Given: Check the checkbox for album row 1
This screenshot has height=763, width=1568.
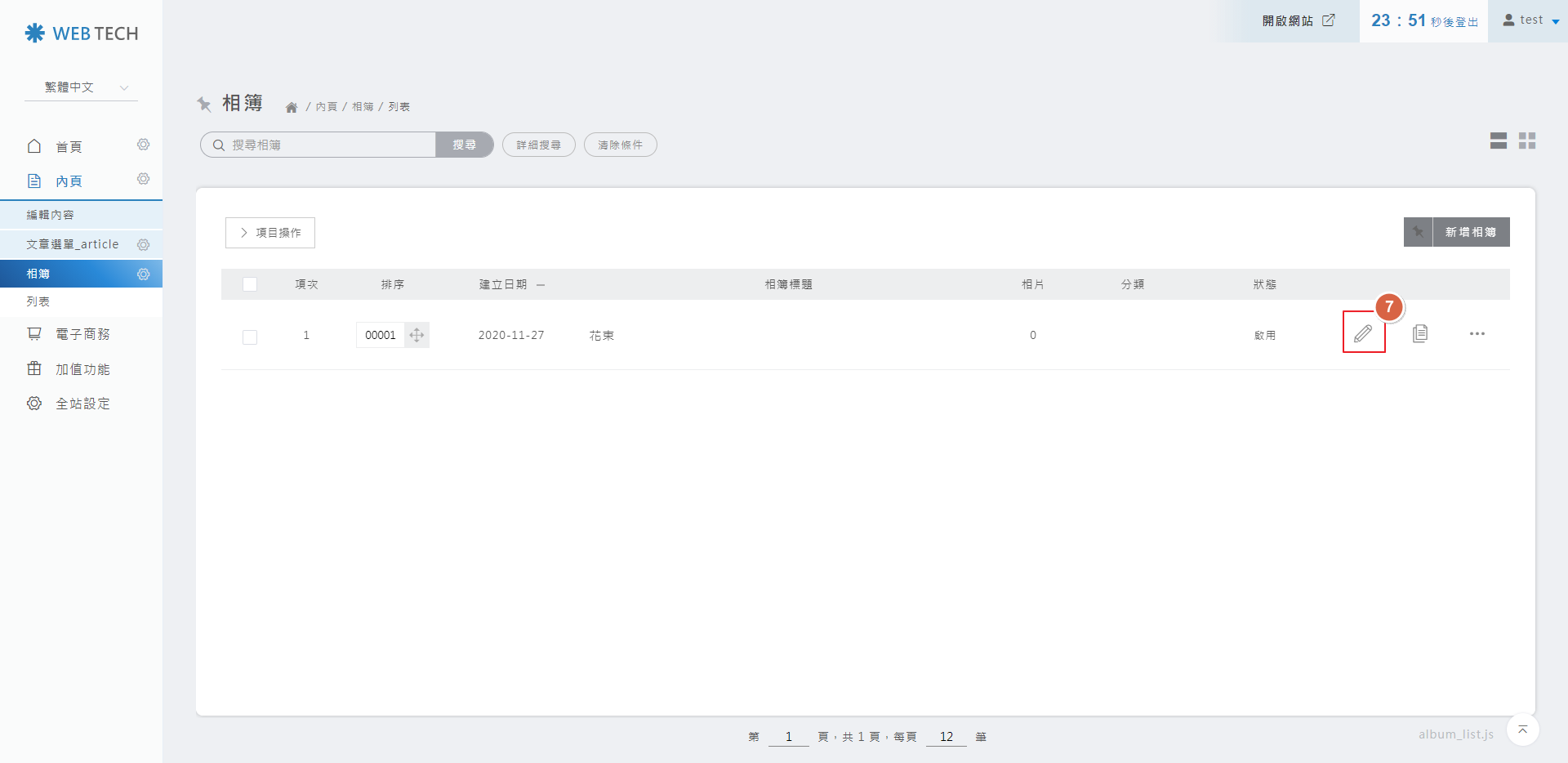Looking at the screenshot, I should coord(250,337).
